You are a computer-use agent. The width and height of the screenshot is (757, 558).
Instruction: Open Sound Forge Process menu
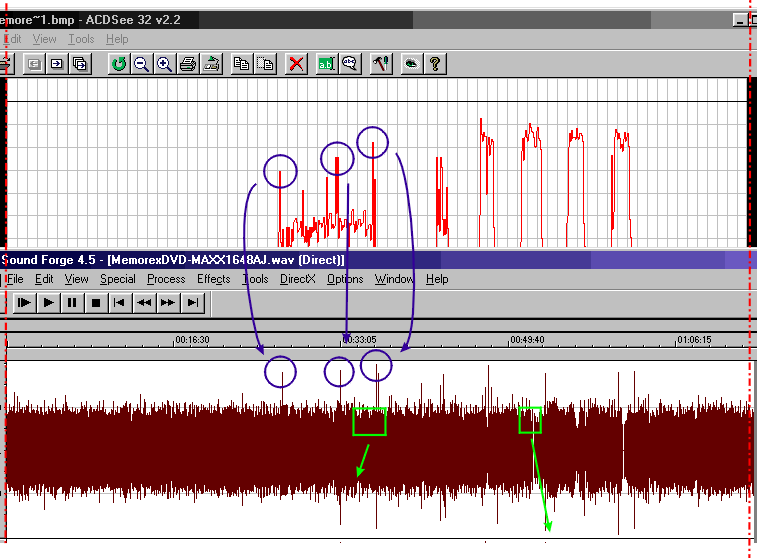coord(166,279)
